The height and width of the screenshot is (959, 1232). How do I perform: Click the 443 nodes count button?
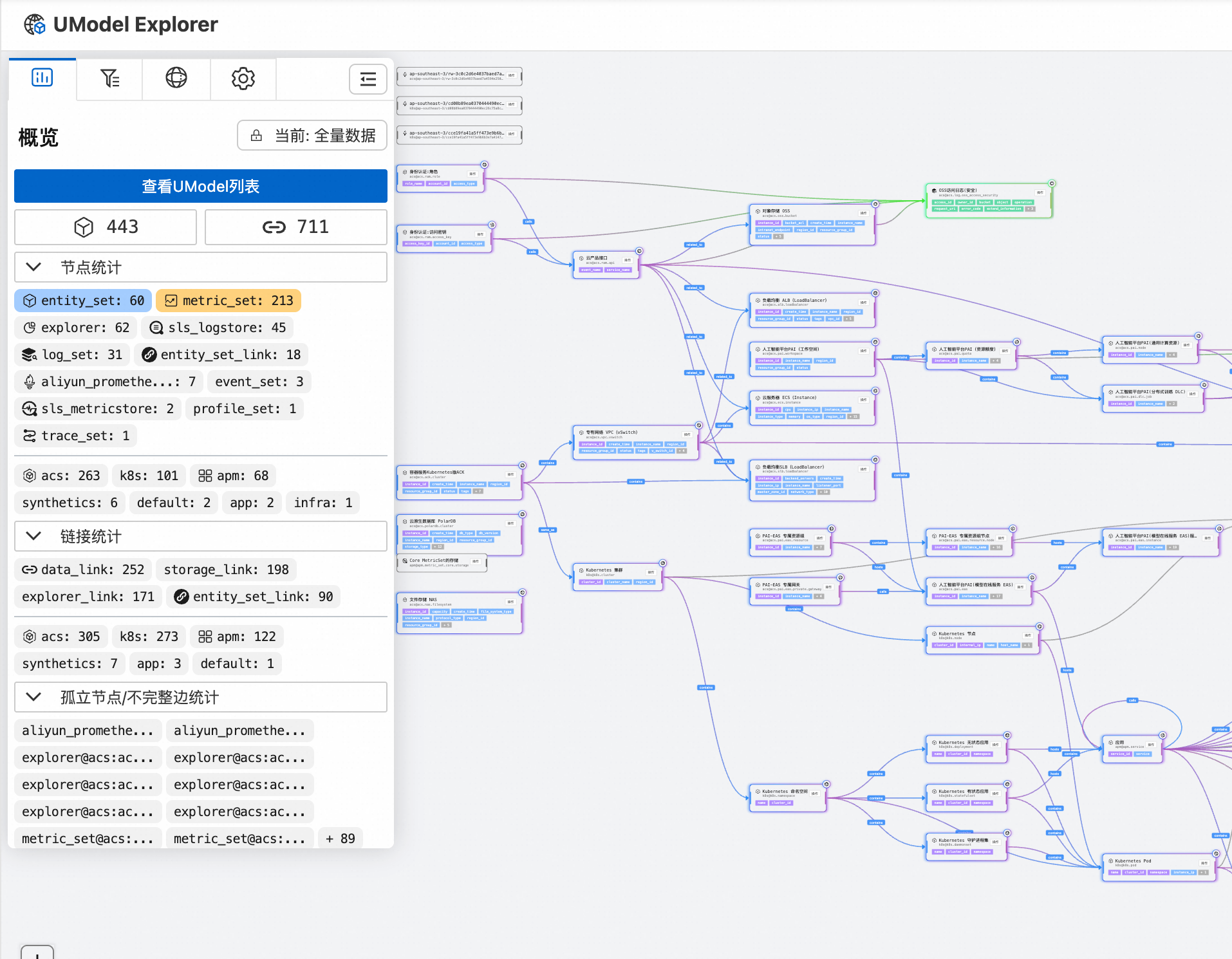pos(106,227)
